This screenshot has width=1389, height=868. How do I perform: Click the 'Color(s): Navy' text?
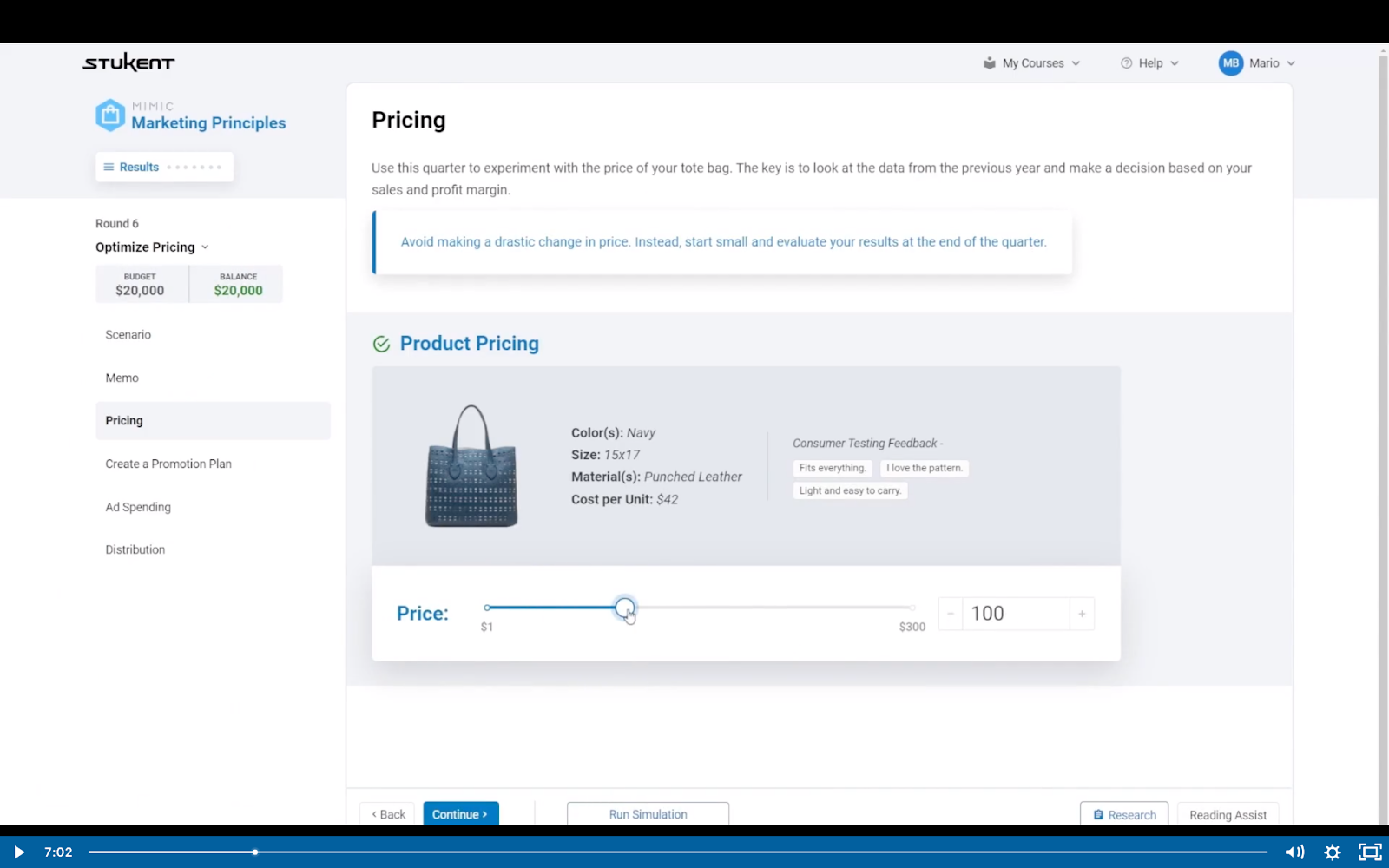(x=613, y=433)
